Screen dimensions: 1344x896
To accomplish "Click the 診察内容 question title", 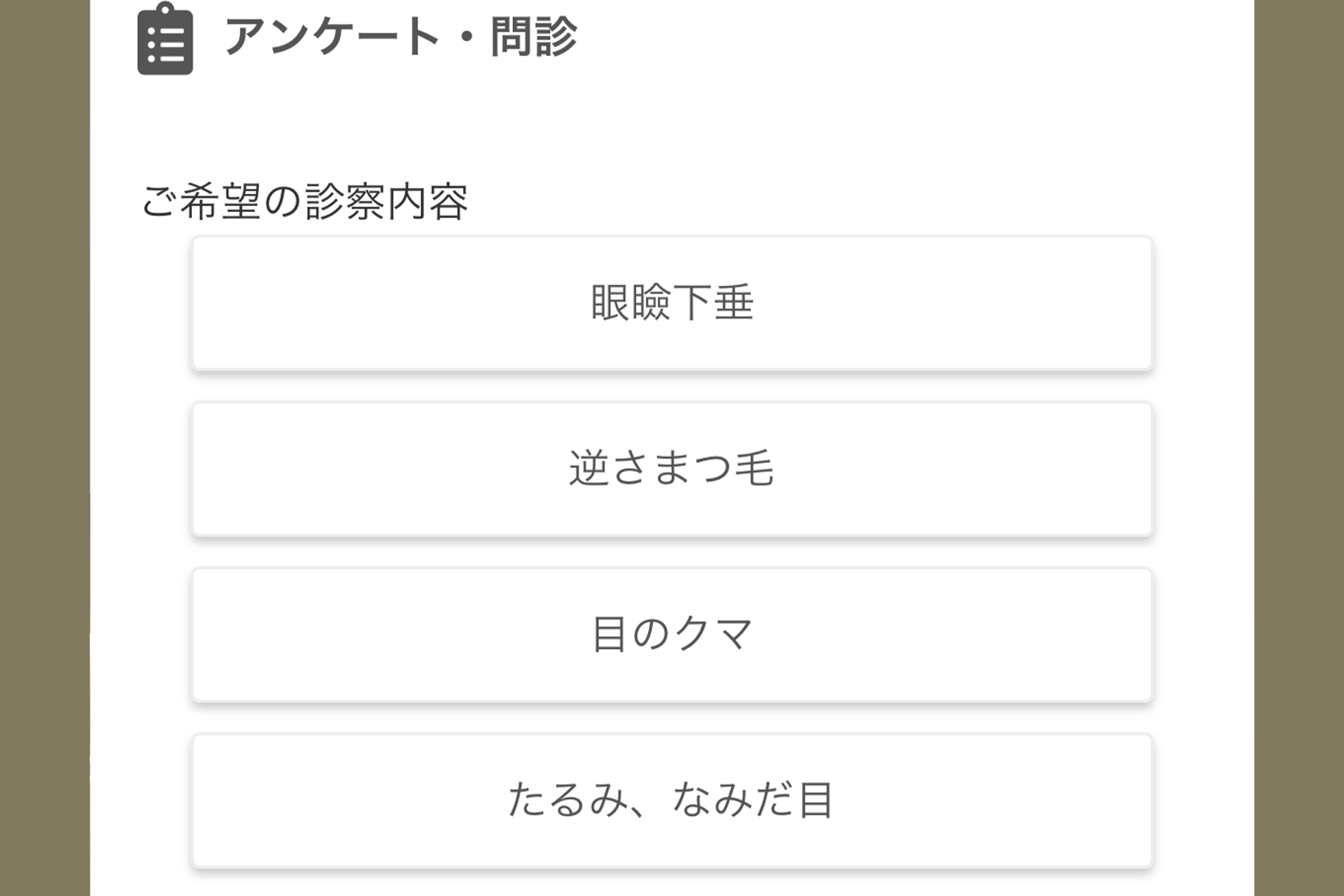I will [x=387, y=201].
